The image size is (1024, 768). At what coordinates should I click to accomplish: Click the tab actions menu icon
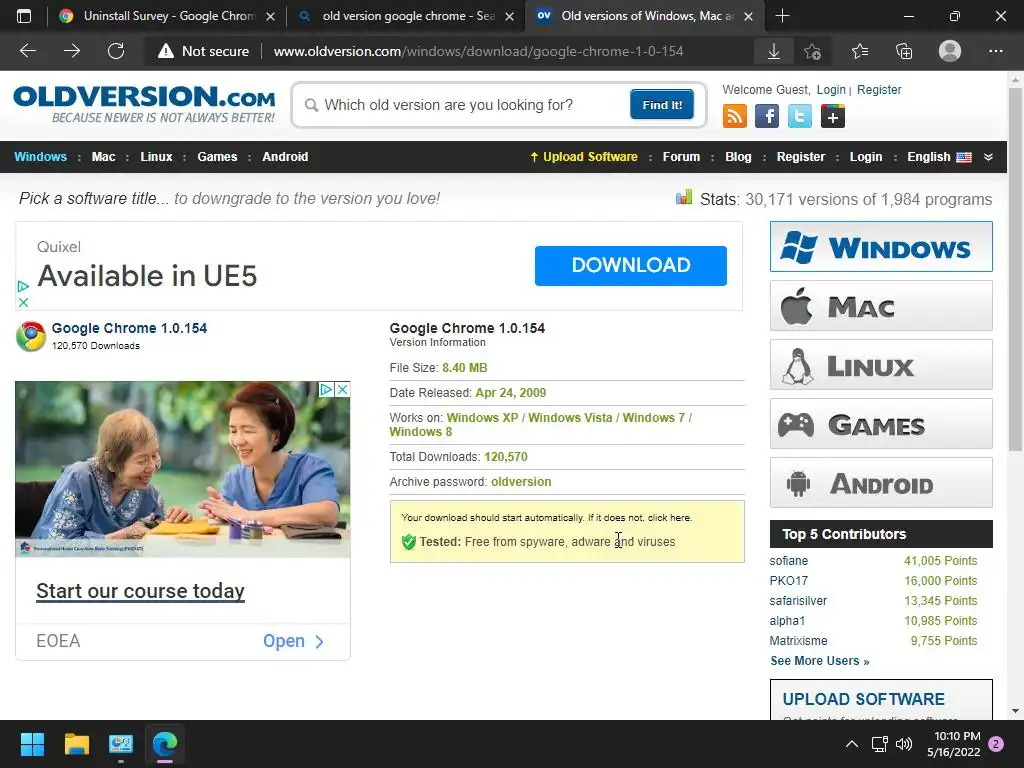(x=24, y=16)
